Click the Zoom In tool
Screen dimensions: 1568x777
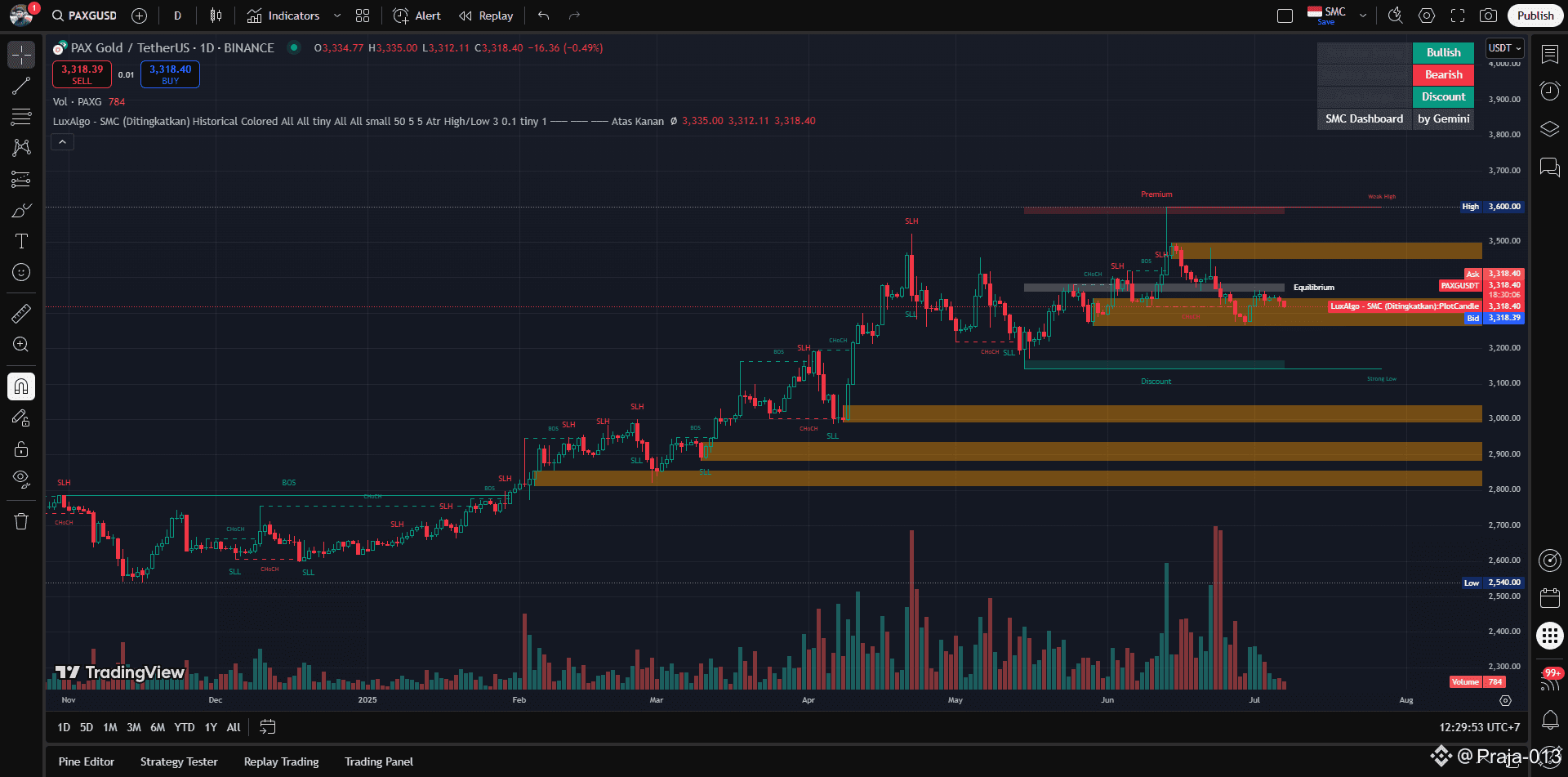[21, 345]
